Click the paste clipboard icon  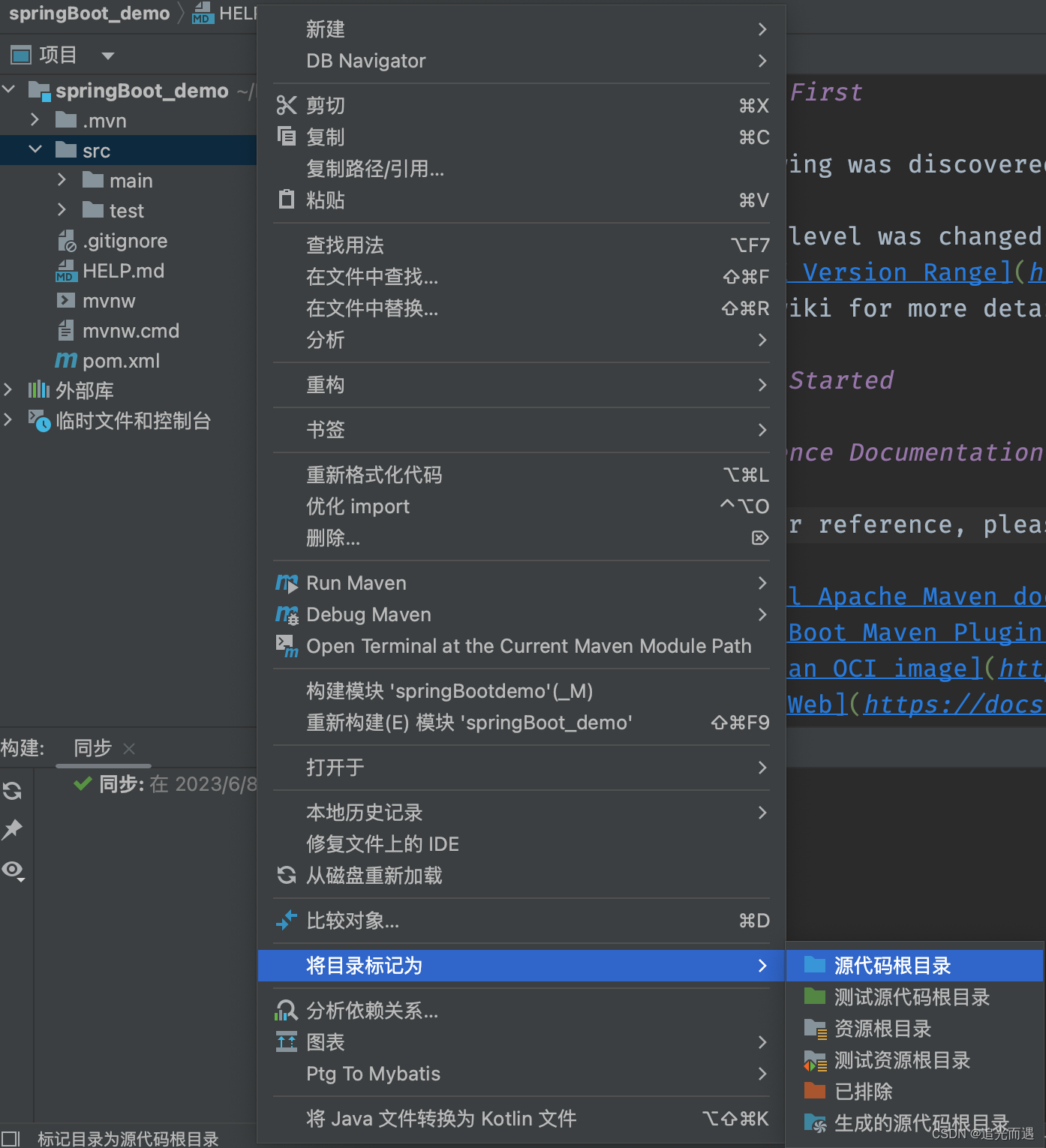pos(287,199)
